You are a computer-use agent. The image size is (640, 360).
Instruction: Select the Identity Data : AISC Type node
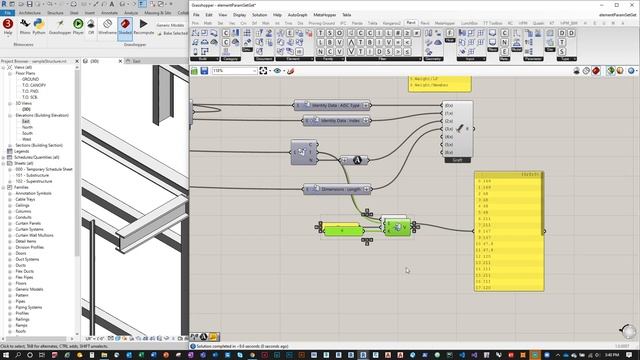click(332, 105)
